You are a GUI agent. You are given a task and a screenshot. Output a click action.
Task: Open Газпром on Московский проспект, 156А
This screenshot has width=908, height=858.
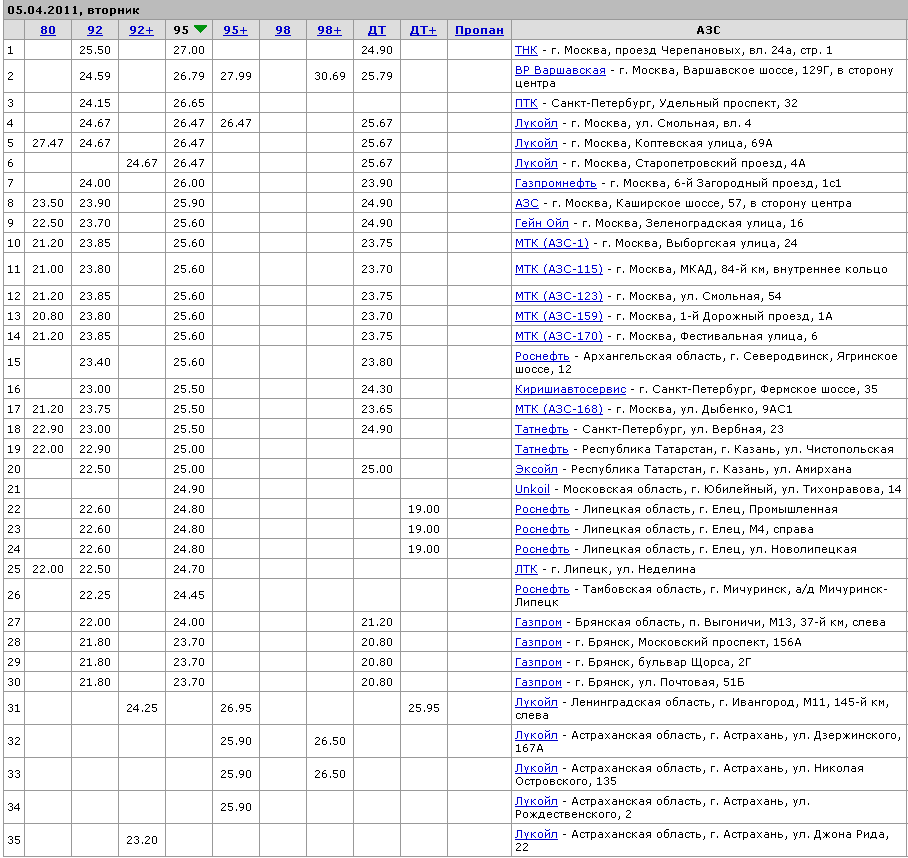[x=539, y=642]
